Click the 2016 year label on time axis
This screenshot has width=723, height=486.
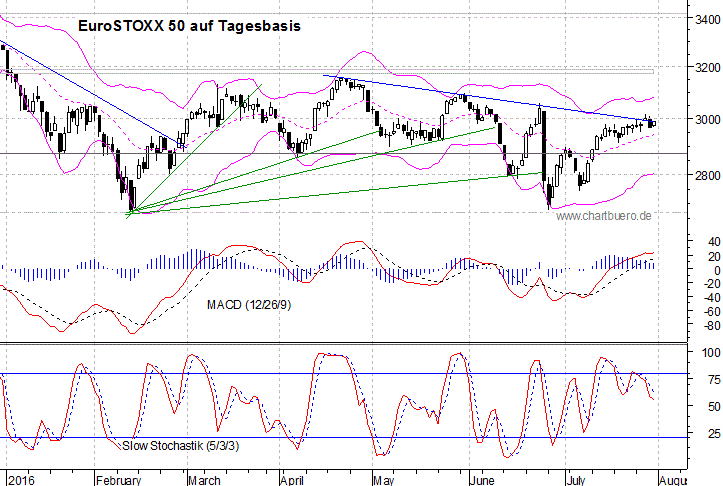coord(21,480)
